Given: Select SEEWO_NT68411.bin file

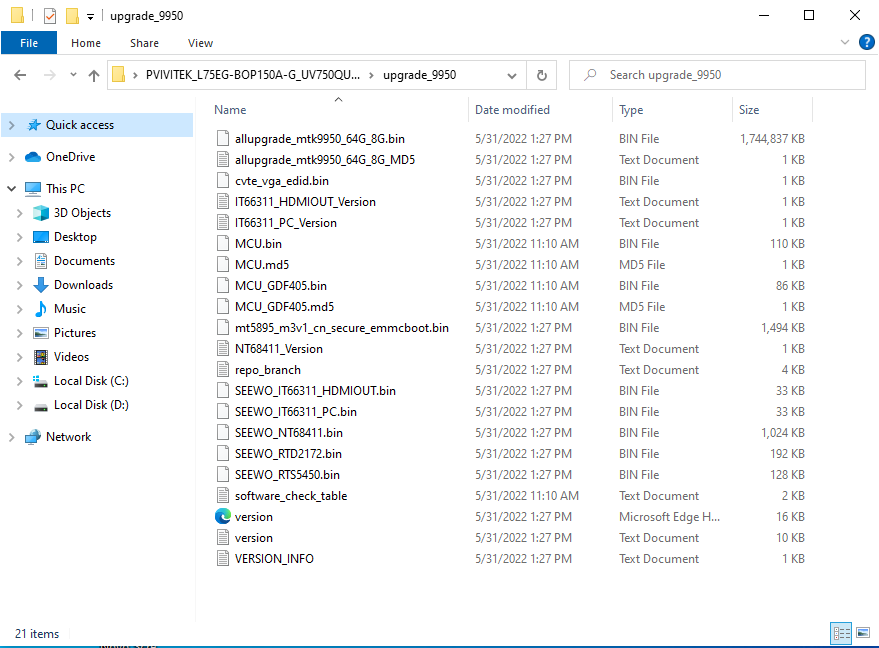Looking at the screenshot, I should (289, 433).
